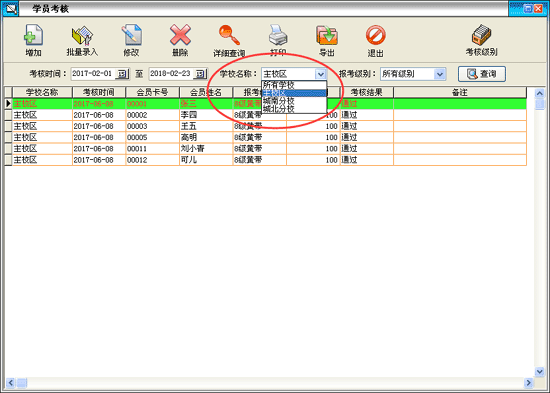This screenshot has height=393, width=550.
Task: Click the 退出 (Exit) icon
Action: click(375, 35)
